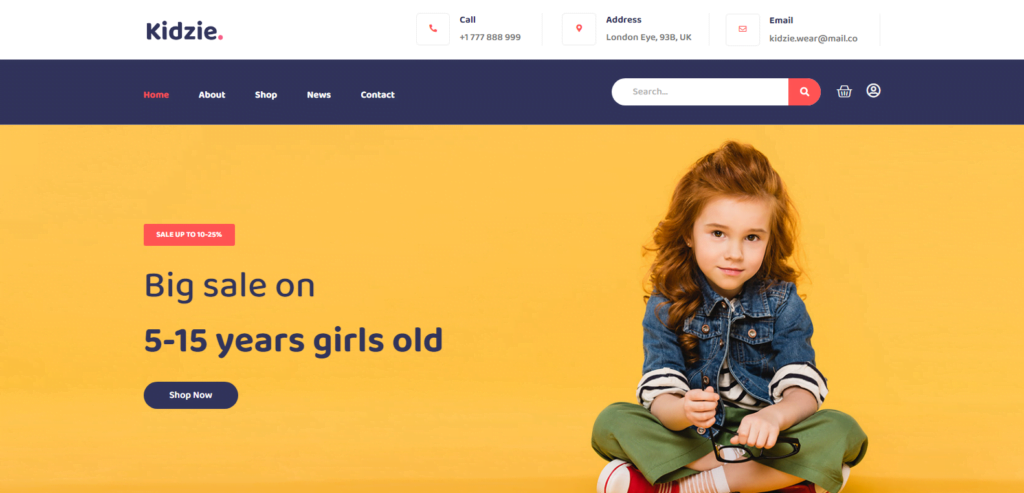Click the Kidzie logo
Image resolution: width=1024 pixels, height=493 pixels.
185,31
